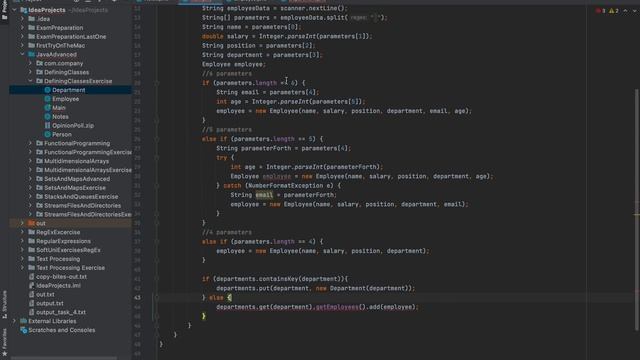Fold the if parameters.length == 6 block
Screen dimensions: 640x360
156,83
